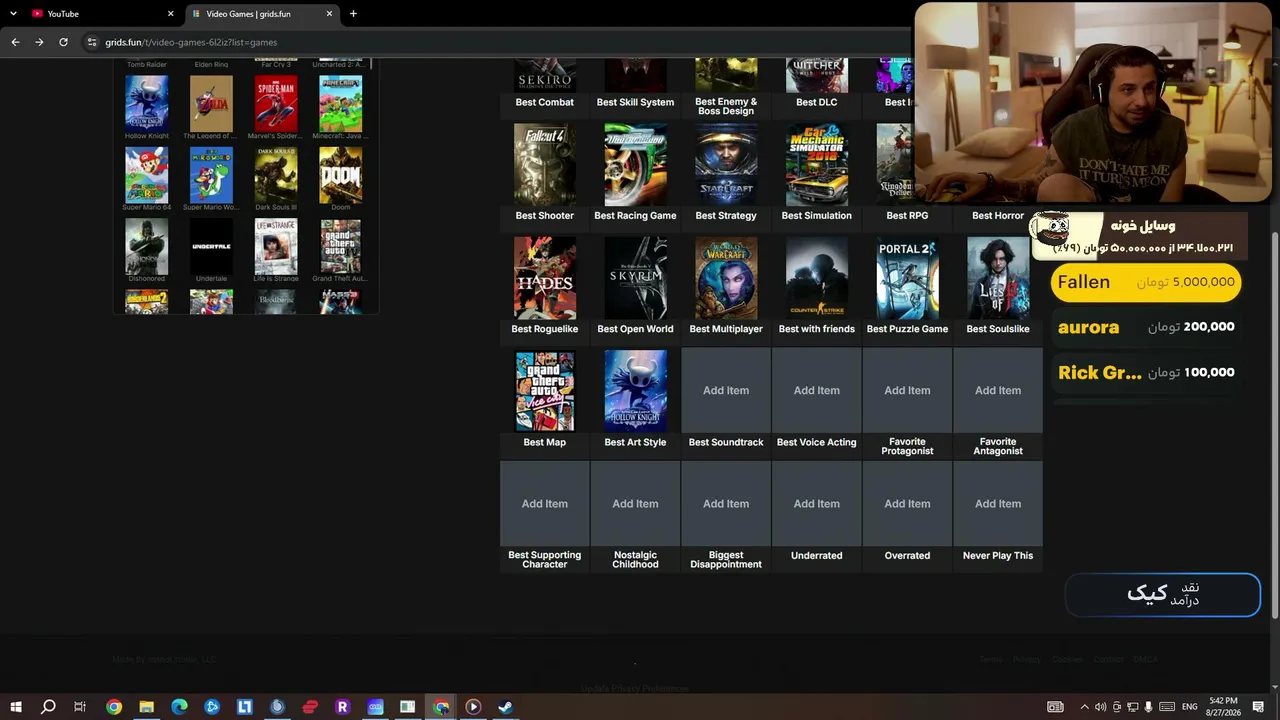Image resolution: width=1280 pixels, height=720 pixels.
Task: Open the Windows notification center
Action: [1258, 707]
